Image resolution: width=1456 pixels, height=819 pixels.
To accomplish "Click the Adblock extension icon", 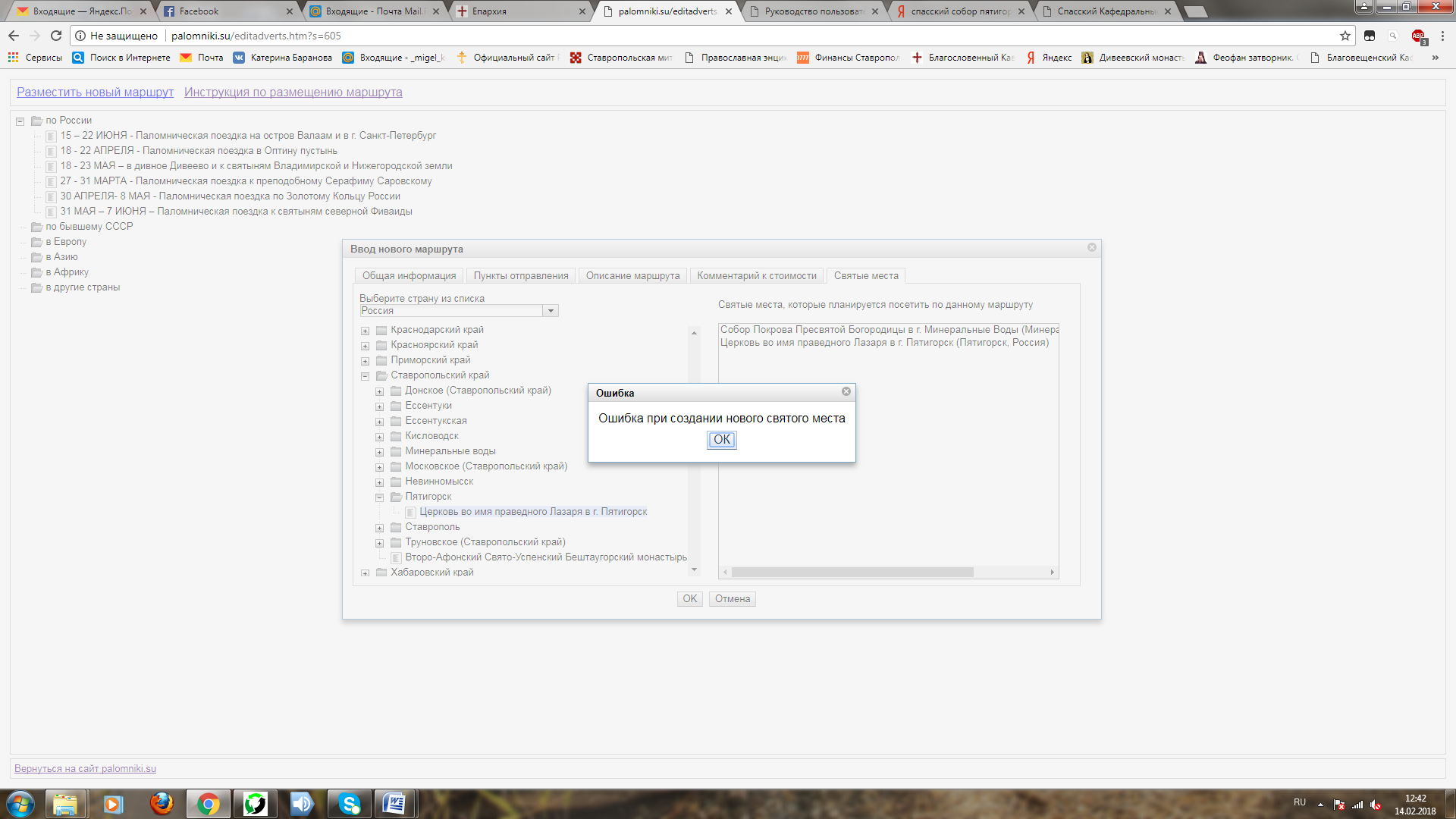I will [1418, 36].
